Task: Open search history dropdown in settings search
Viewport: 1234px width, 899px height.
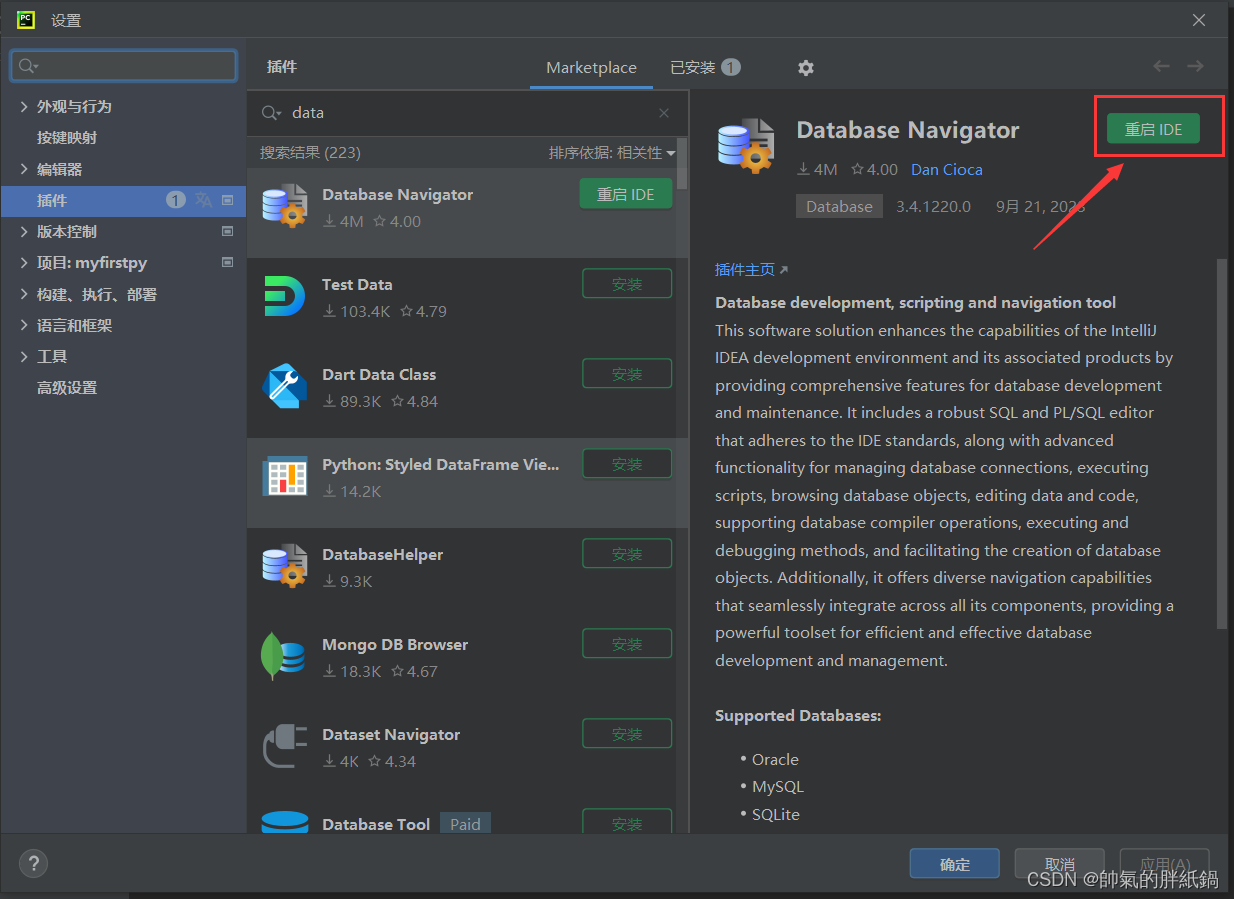Action: (27, 66)
